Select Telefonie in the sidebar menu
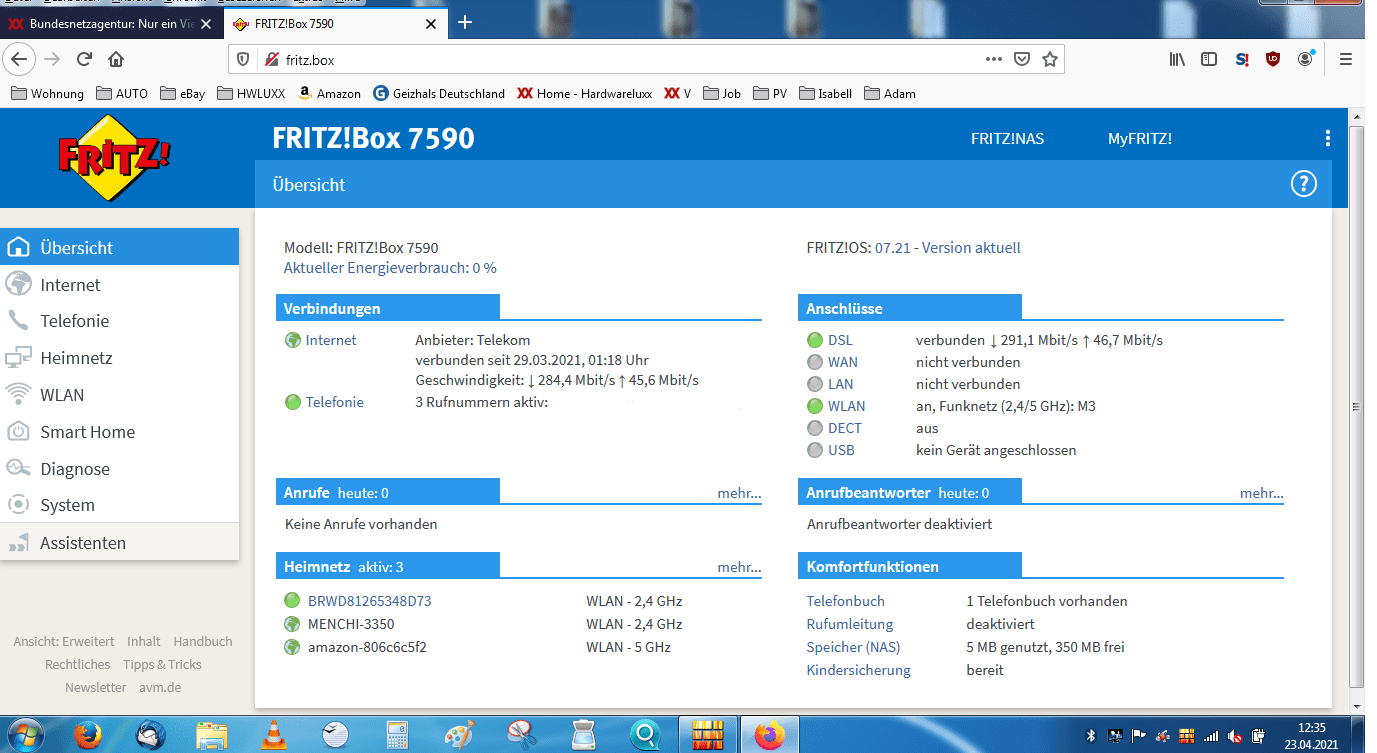 pos(75,321)
